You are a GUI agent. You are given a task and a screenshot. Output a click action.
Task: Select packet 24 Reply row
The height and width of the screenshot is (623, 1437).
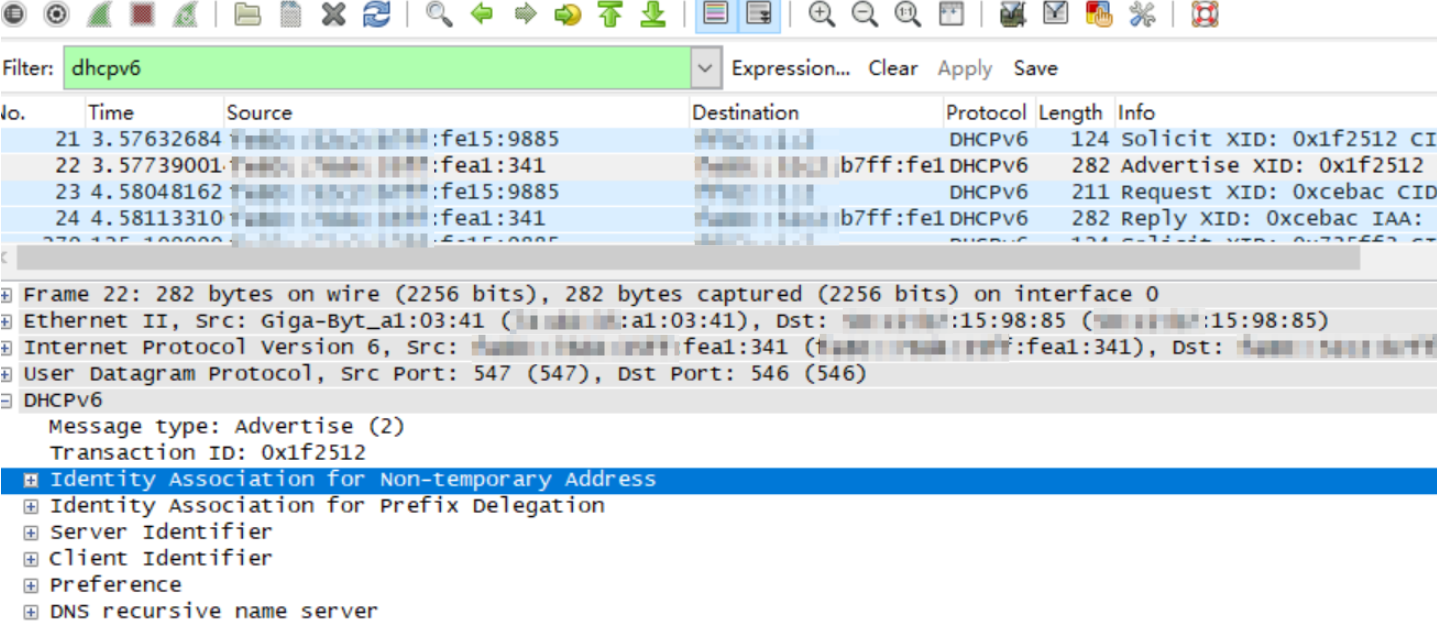point(718,217)
